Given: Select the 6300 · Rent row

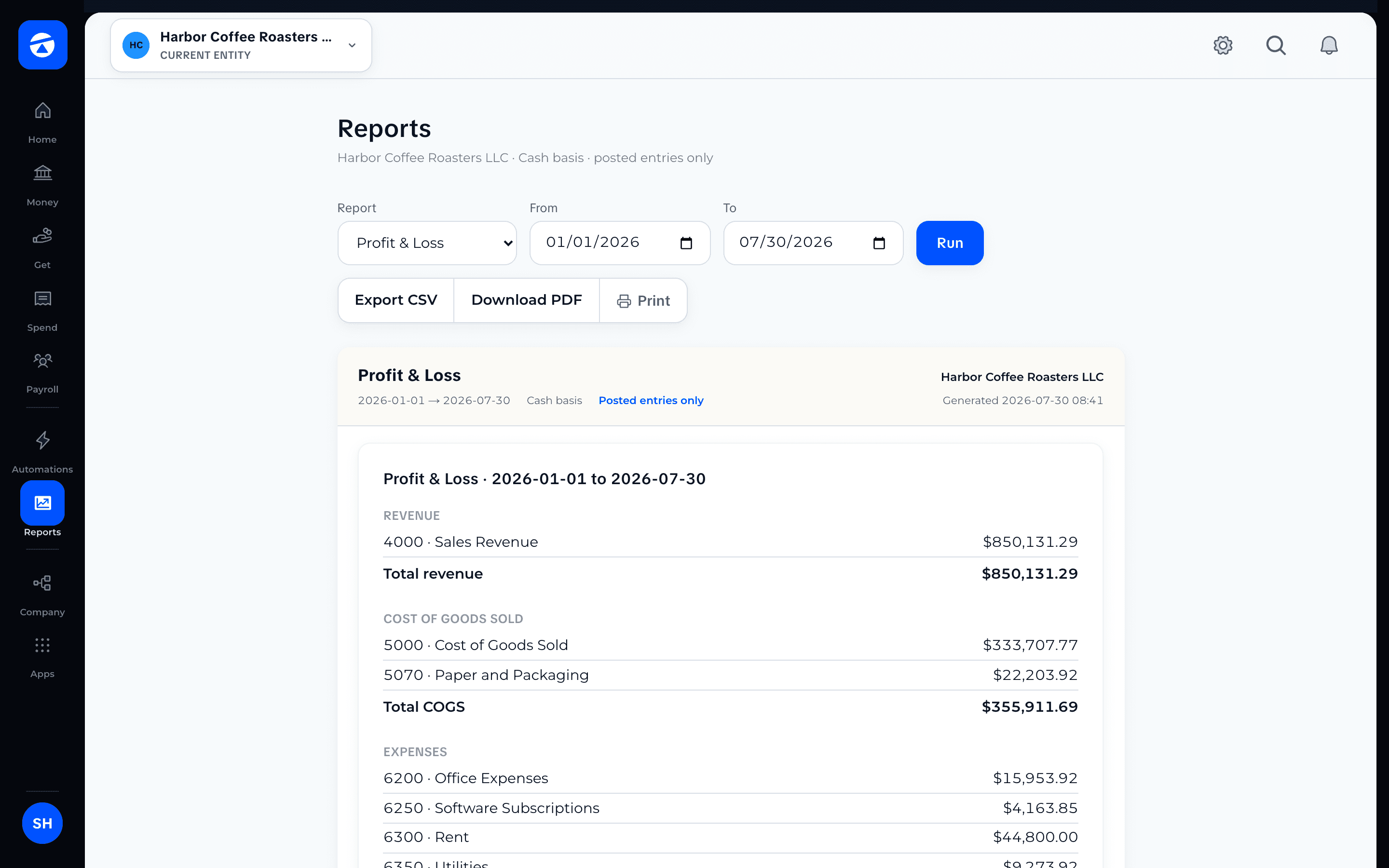Looking at the screenshot, I should click(730, 838).
